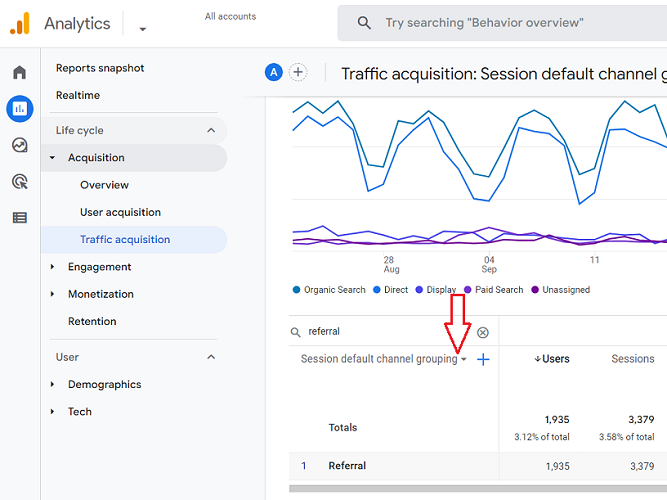Toggle Paid Search legend item

coord(493,290)
